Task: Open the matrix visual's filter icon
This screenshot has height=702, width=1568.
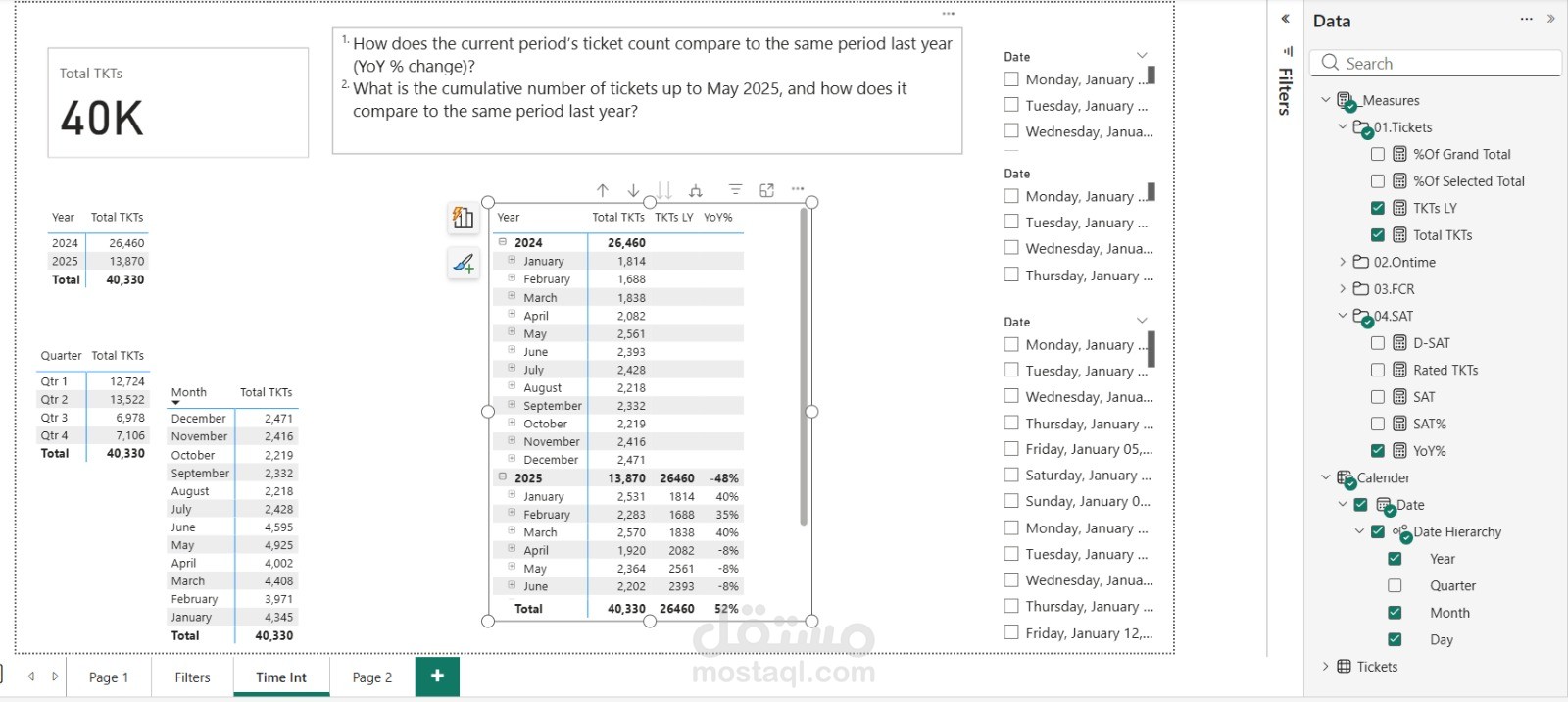Action: click(735, 189)
